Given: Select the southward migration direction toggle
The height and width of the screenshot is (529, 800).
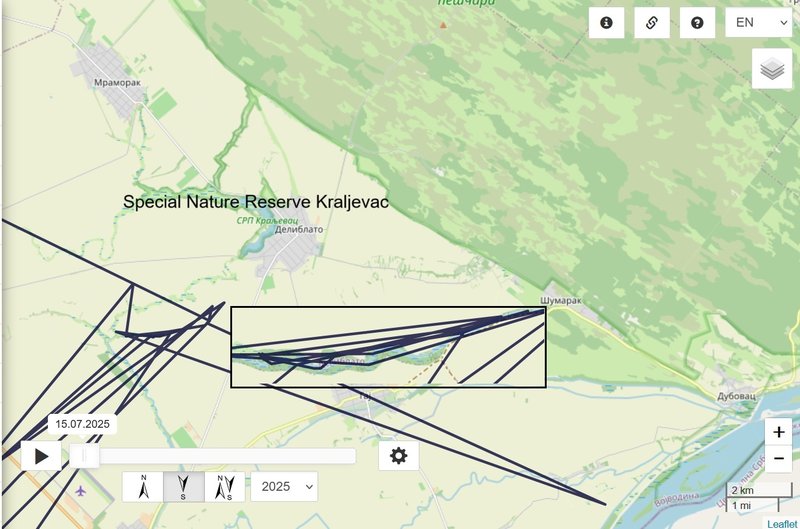Looking at the screenshot, I should pyautogui.click(x=184, y=487).
